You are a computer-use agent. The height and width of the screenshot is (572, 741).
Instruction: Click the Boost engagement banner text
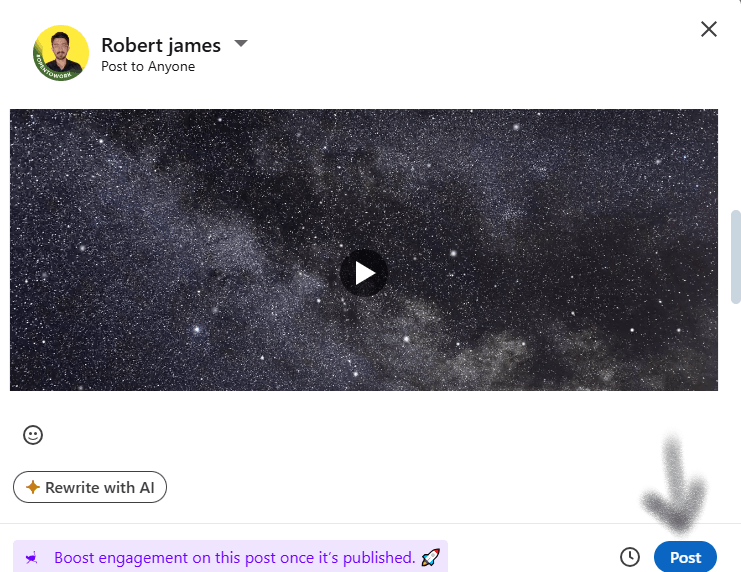coord(234,558)
